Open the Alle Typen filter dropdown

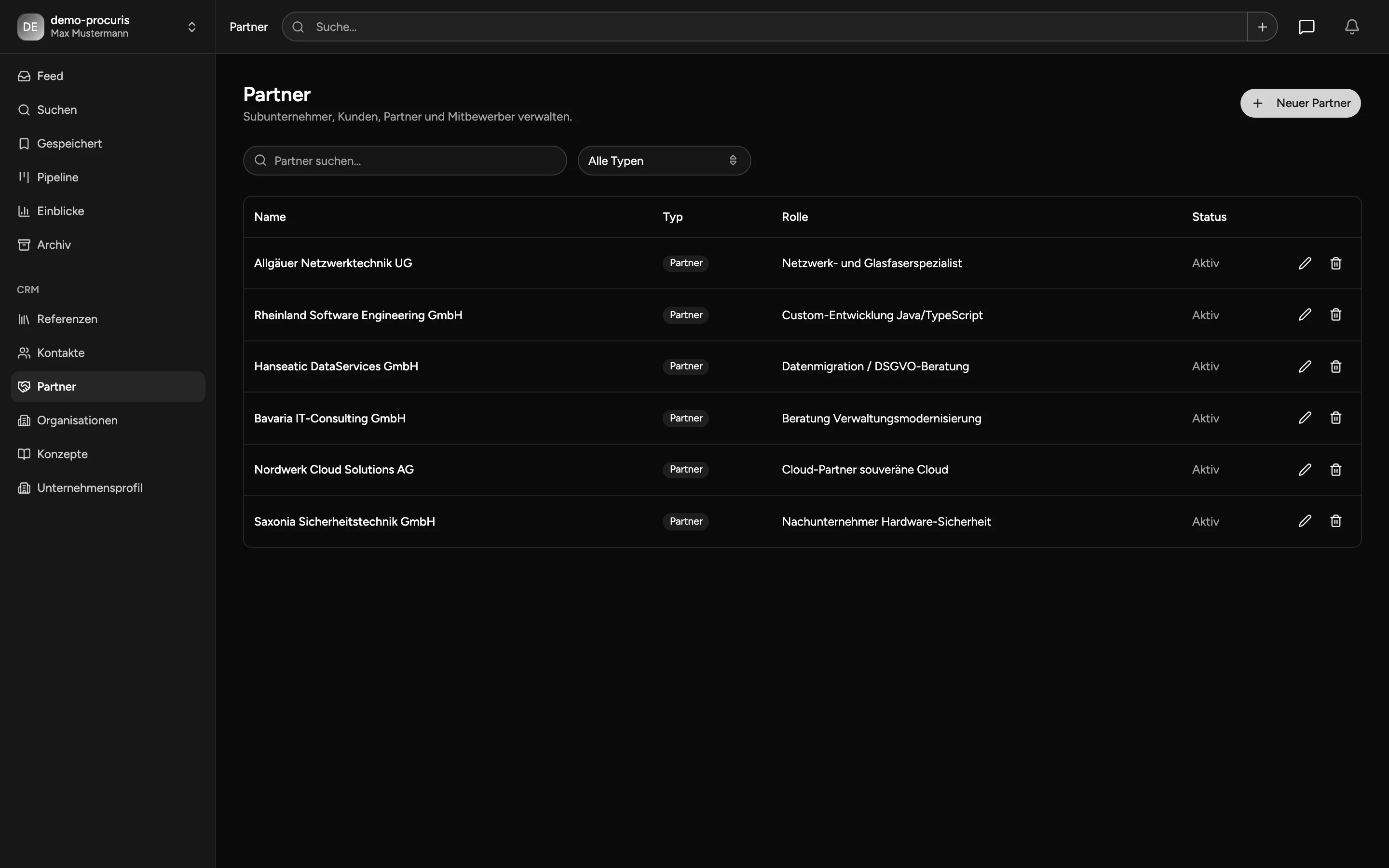click(664, 161)
